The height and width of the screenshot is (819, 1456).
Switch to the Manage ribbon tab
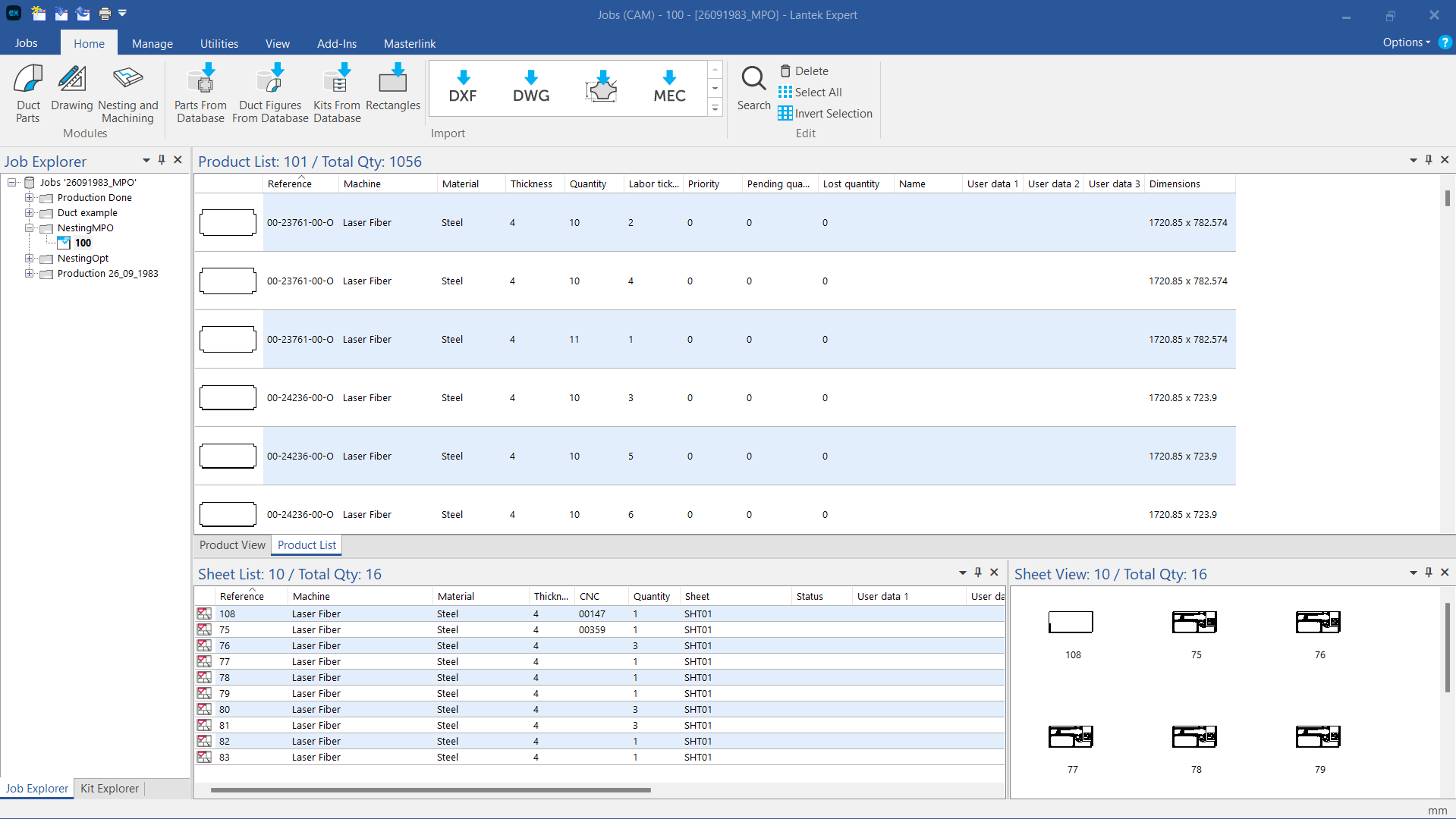(152, 44)
